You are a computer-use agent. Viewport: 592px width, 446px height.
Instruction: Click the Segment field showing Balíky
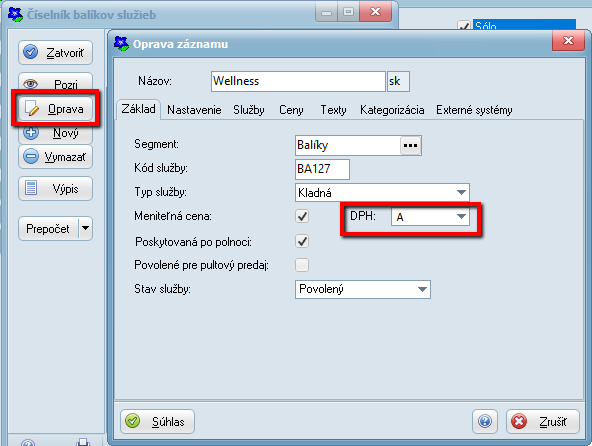pyautogui.click(x=347, y=145)
